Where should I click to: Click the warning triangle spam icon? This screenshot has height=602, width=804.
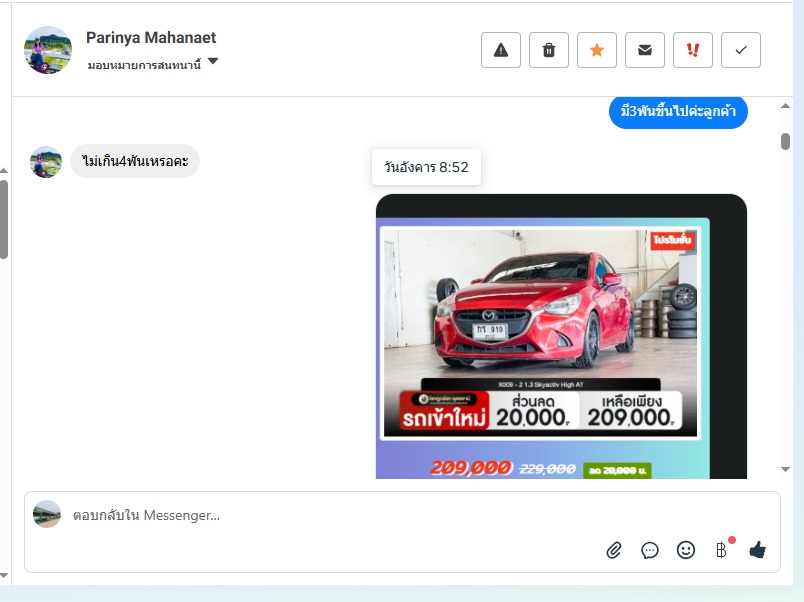click(x=501, y=50)
